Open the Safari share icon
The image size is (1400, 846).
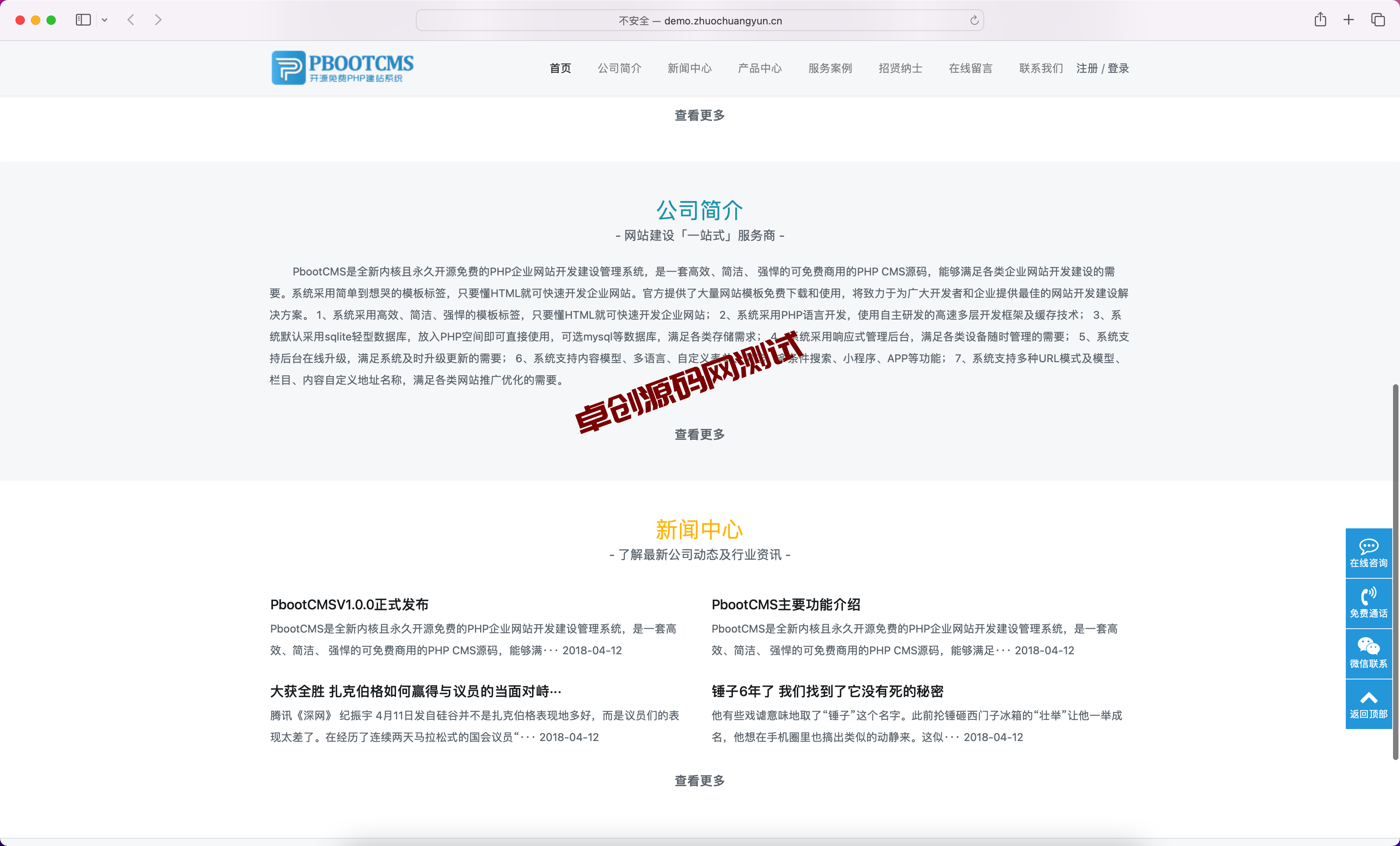tap(1321, 20)
